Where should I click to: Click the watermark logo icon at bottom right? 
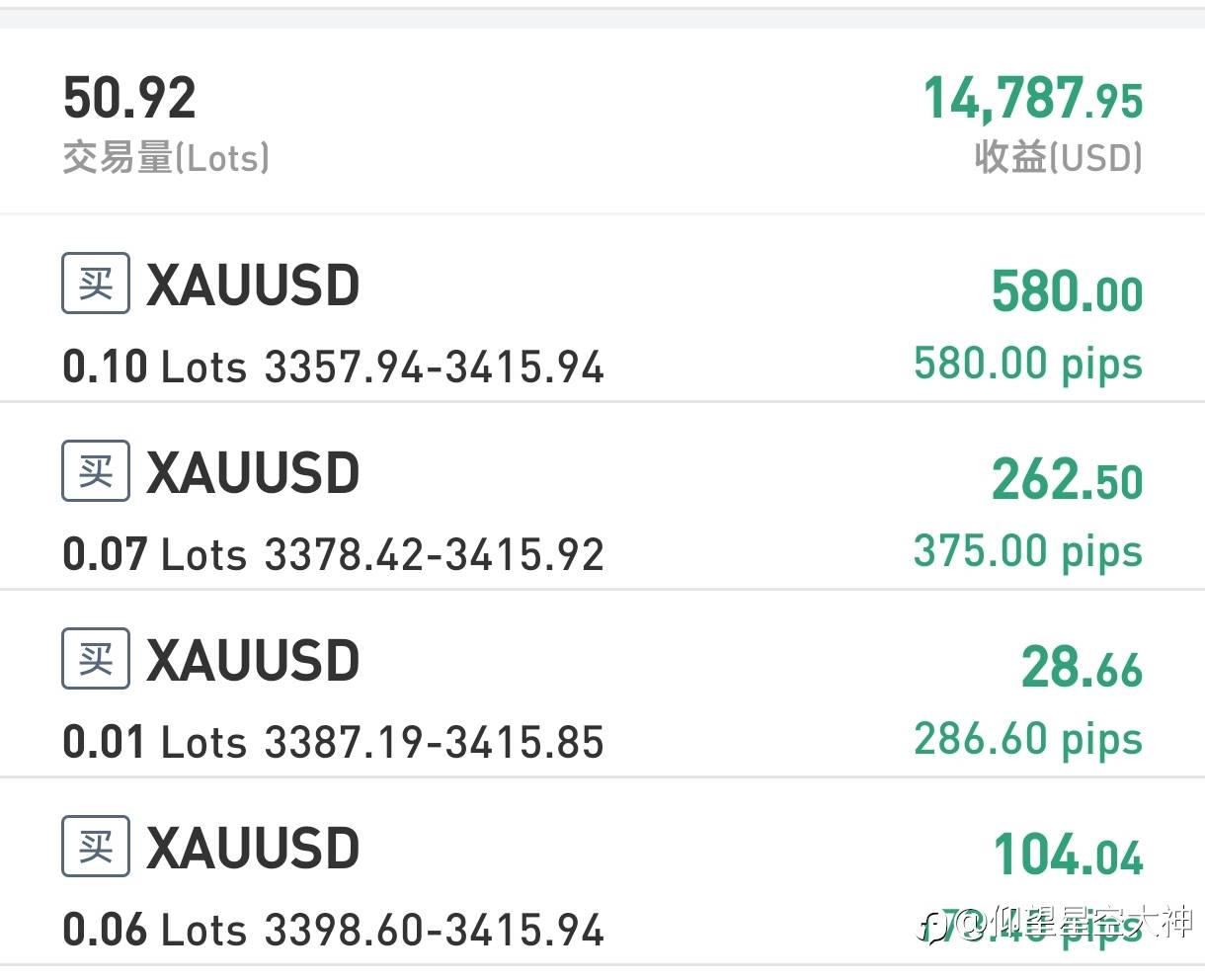(933, 926)
